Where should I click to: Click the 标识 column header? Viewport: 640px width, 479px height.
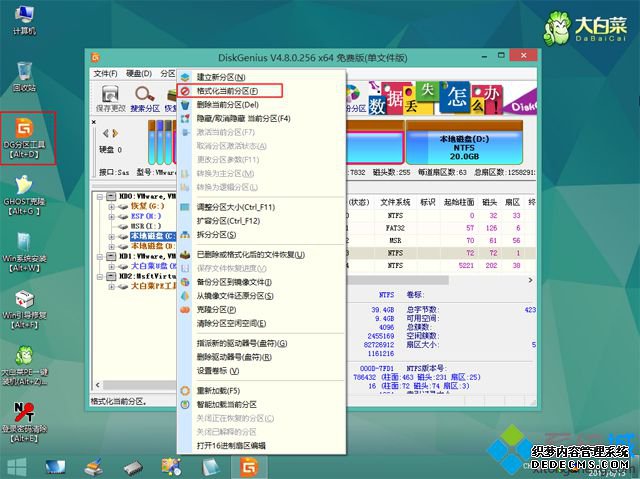pyautogui.click(x=427, y=202)
